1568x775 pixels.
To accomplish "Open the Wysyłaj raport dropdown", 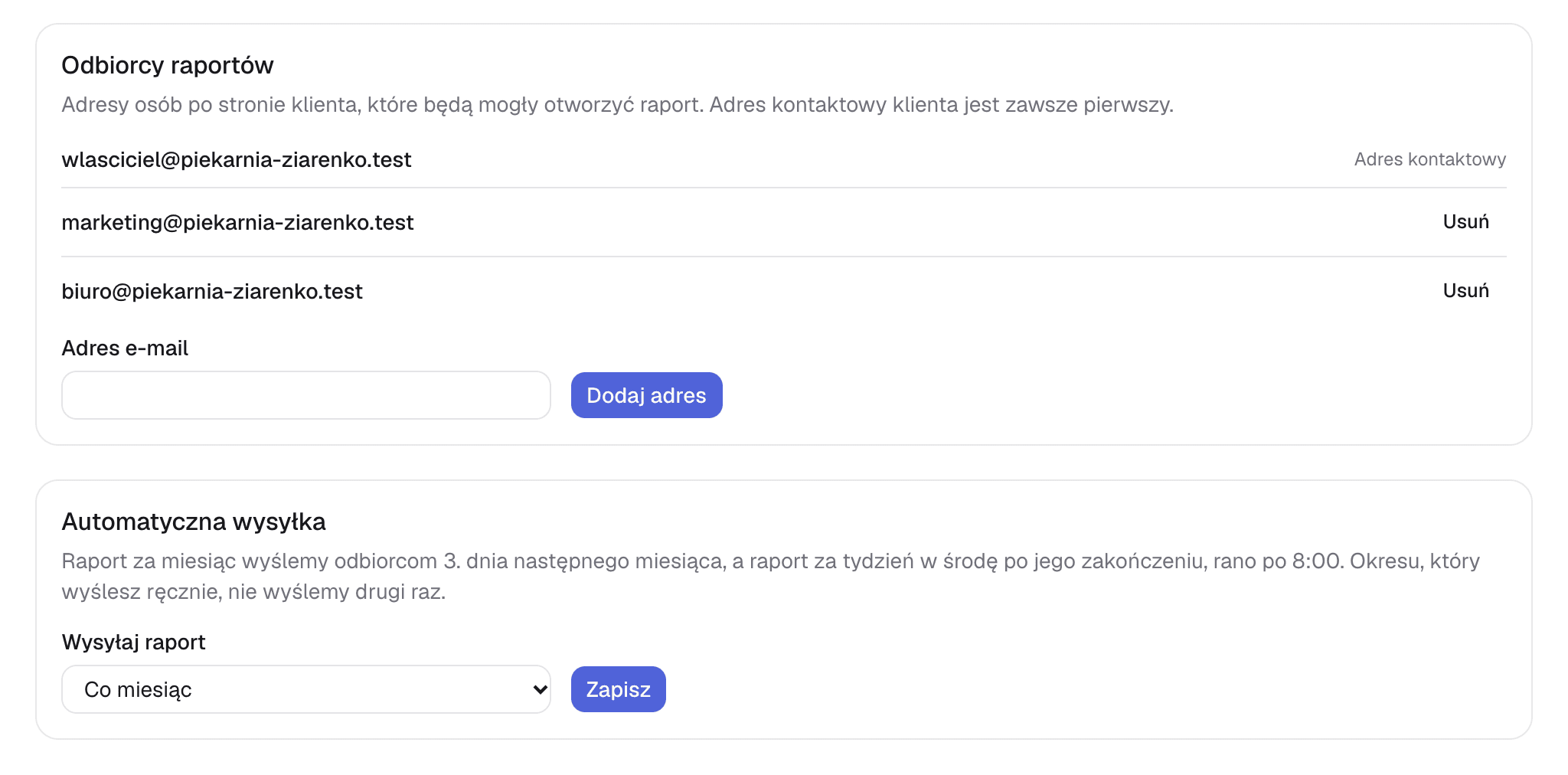I will pyautogui.click(x=306, y=689).
